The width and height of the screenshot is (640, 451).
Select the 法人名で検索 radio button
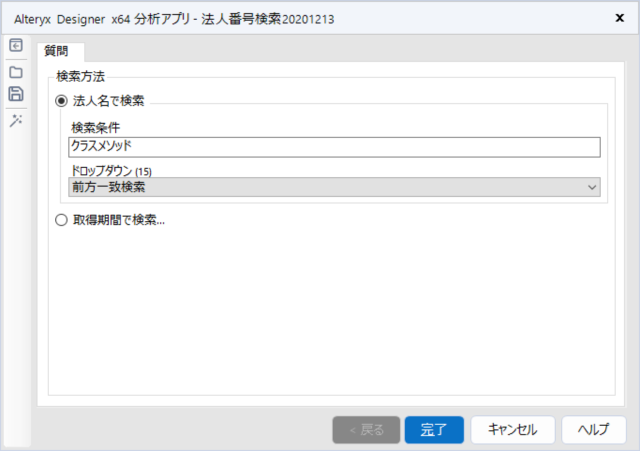[x=61, y=101]
